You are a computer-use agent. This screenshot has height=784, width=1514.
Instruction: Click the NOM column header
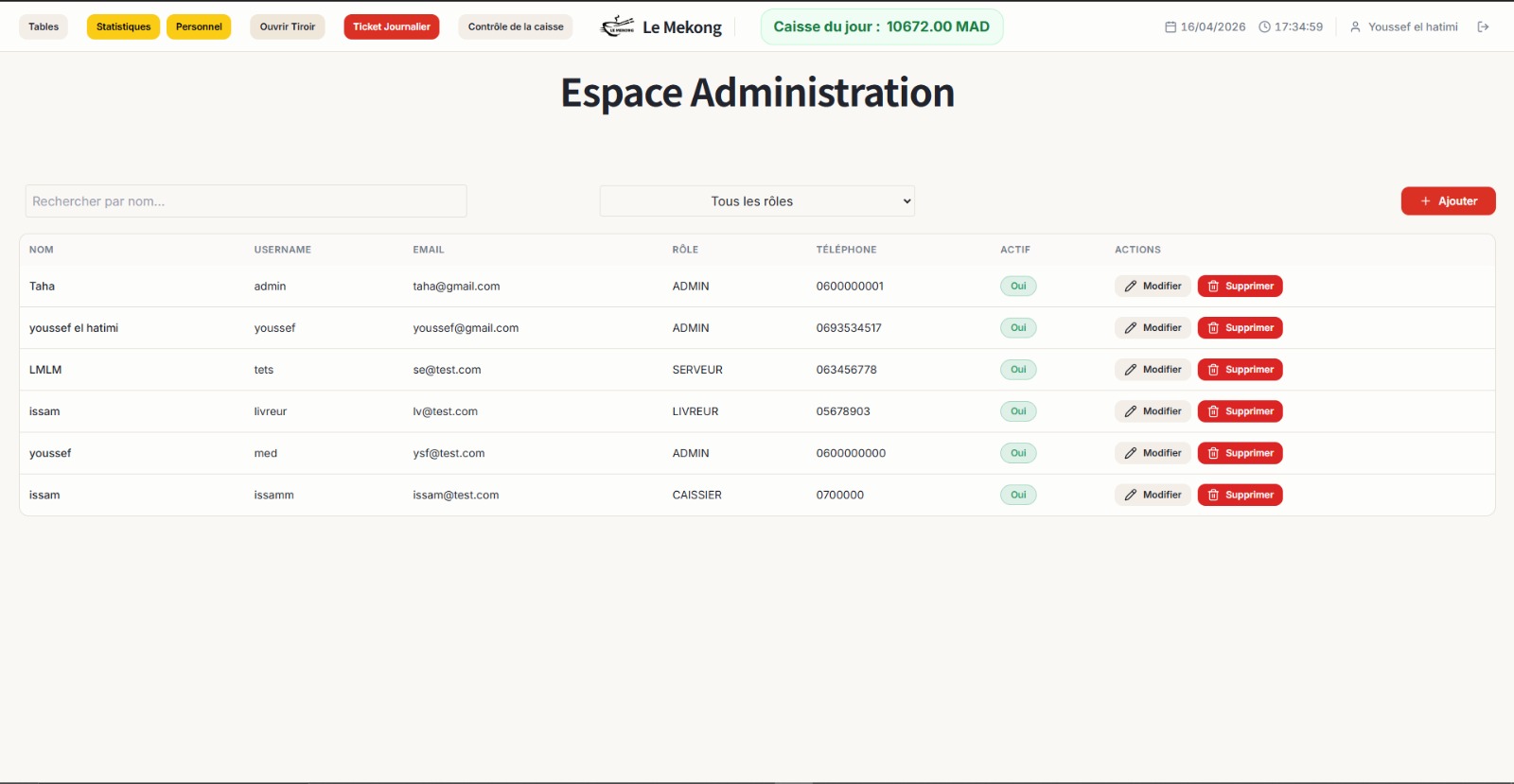pos(42,250)
